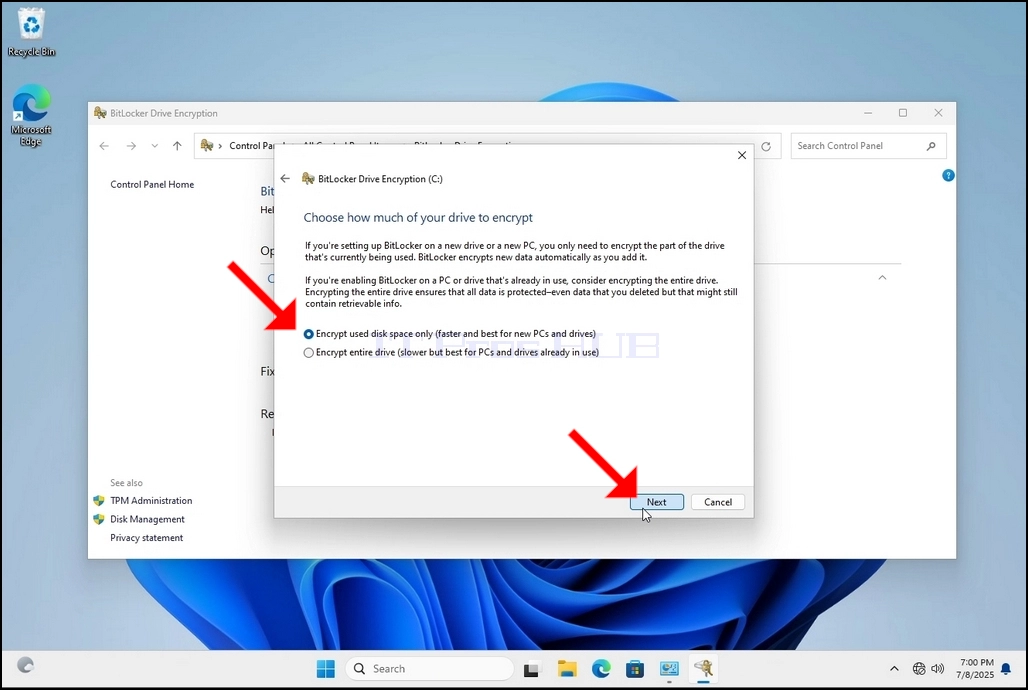The image size is (1028, 690).
Task: Open the Recycle Bin desktop icon
Action: [31, 32]
